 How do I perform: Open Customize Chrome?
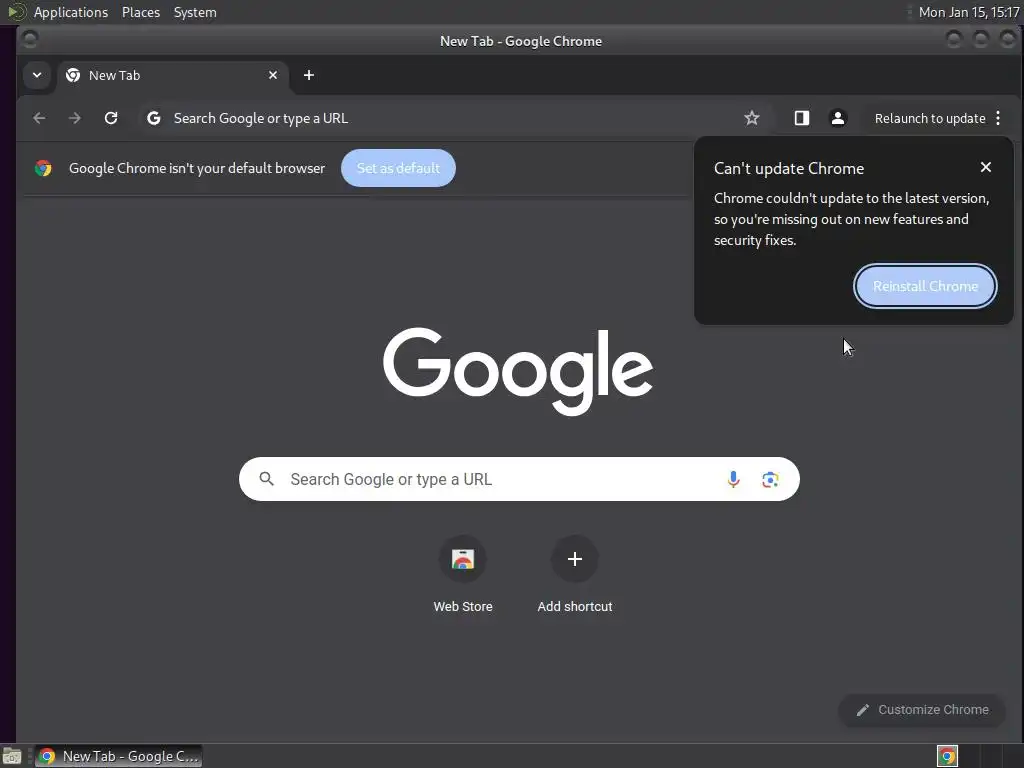coord(922,710)
